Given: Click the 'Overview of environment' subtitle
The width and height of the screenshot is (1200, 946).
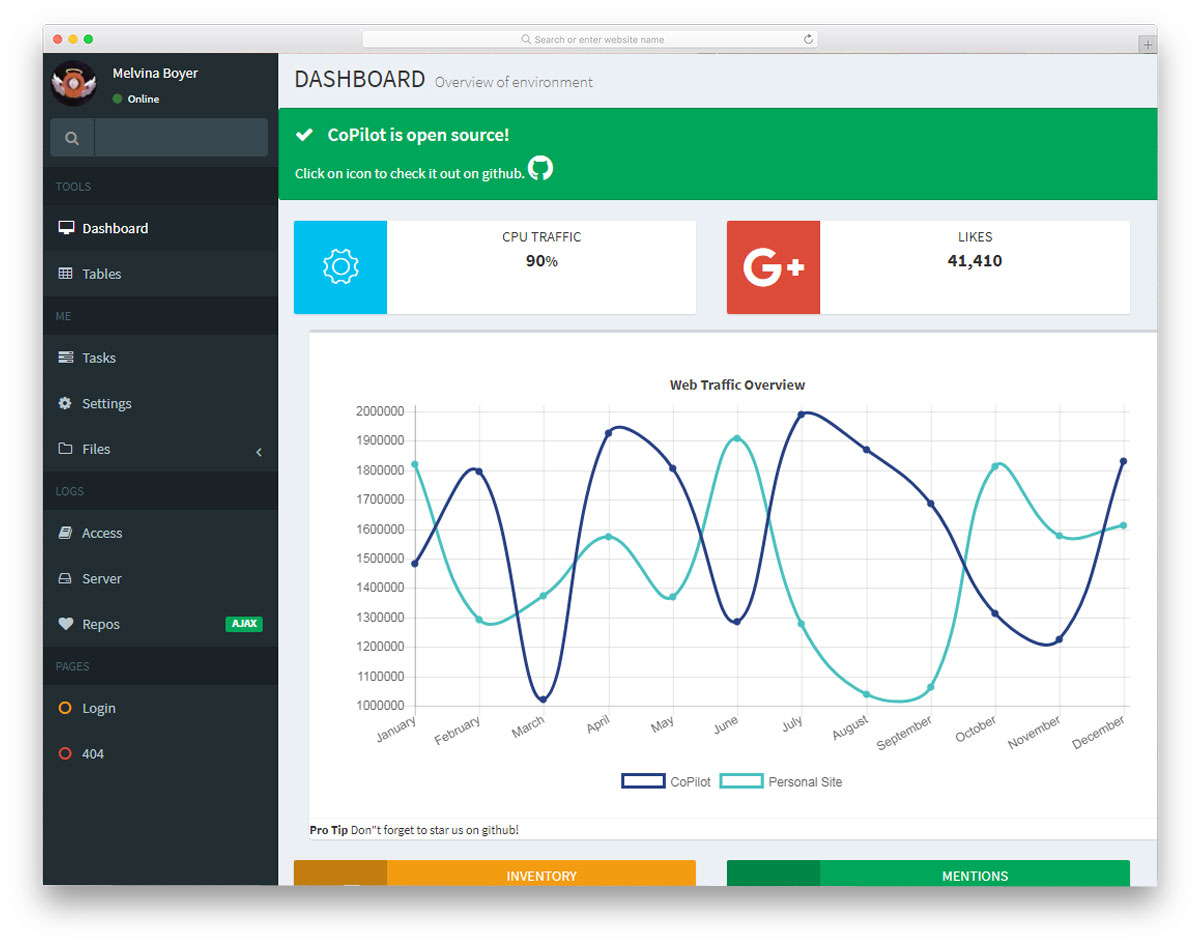Looking at the screenshot, I should coord(513,82).
